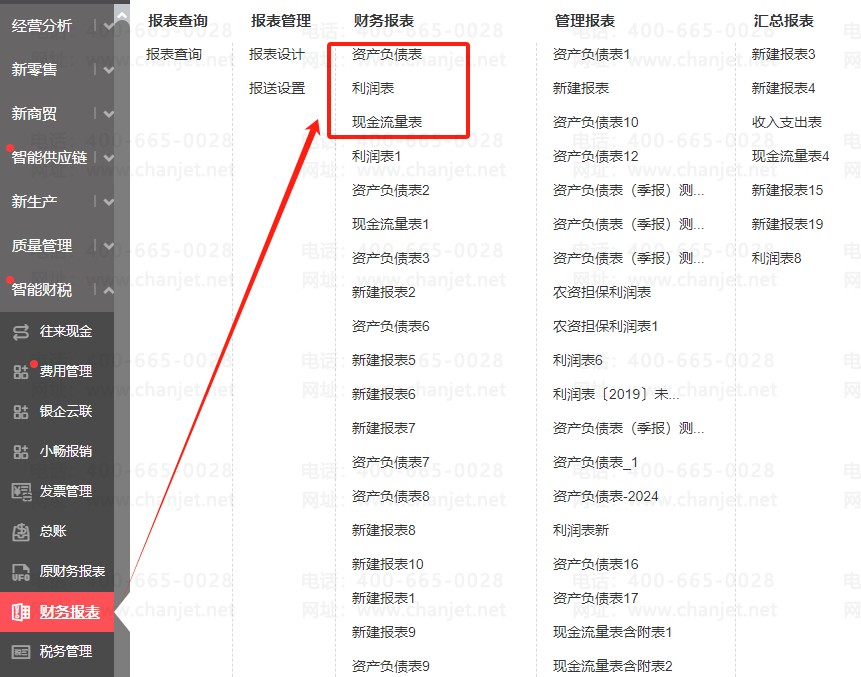Viewport: 861px width, 677px height.
Task: Open the 新建报表19 report
Action: pos(787,224)
